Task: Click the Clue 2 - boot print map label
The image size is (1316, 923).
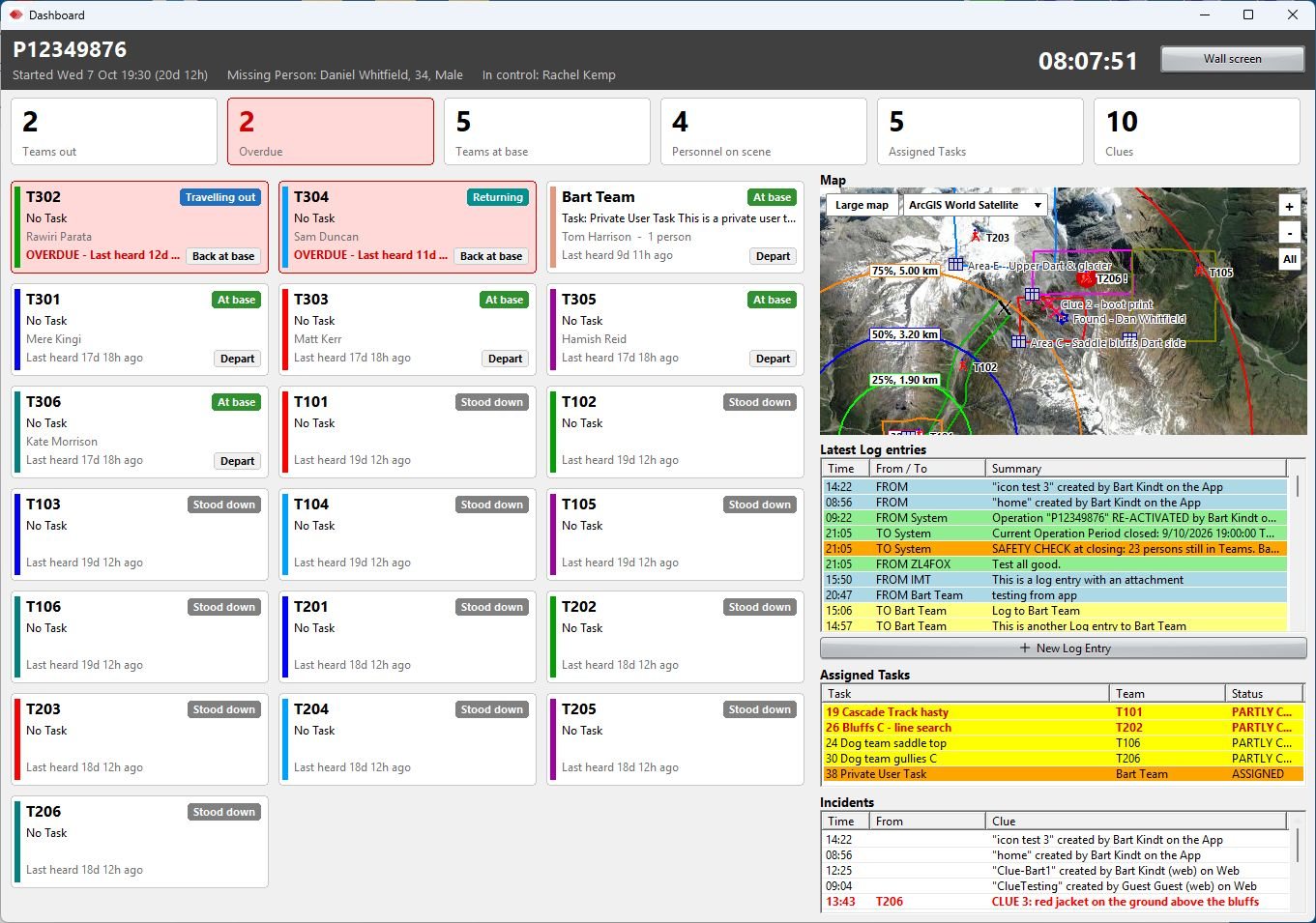Action: tap(1106, 304)
